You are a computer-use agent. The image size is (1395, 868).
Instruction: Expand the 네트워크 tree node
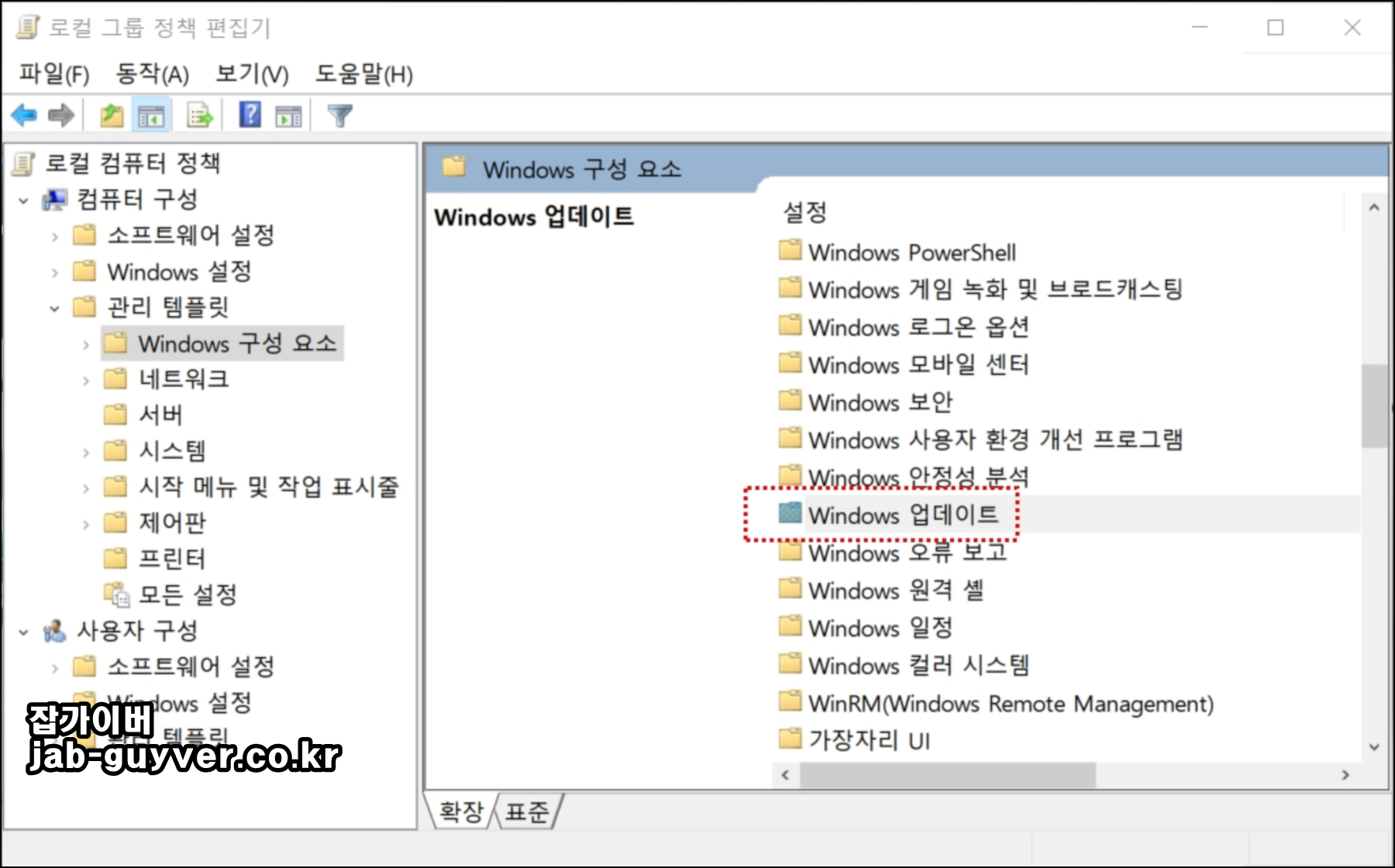click(86, 381)
